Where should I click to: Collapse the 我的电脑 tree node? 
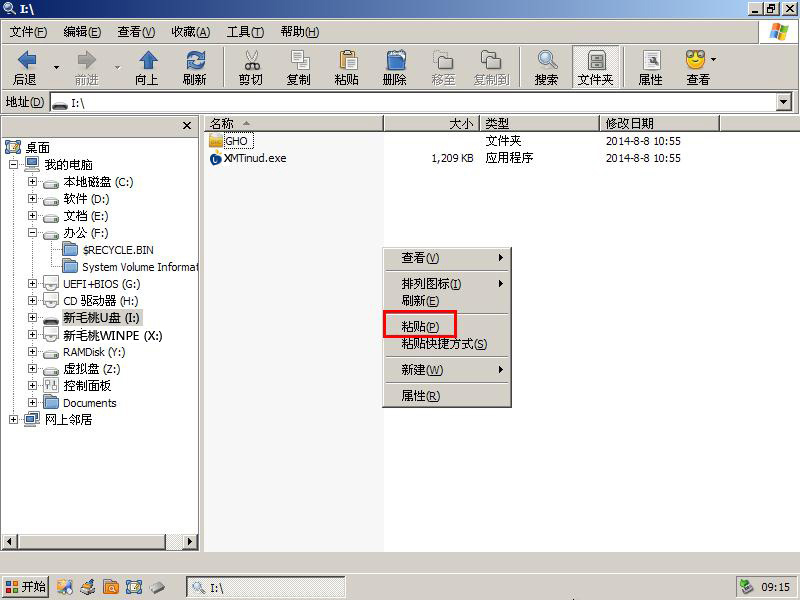14,164
